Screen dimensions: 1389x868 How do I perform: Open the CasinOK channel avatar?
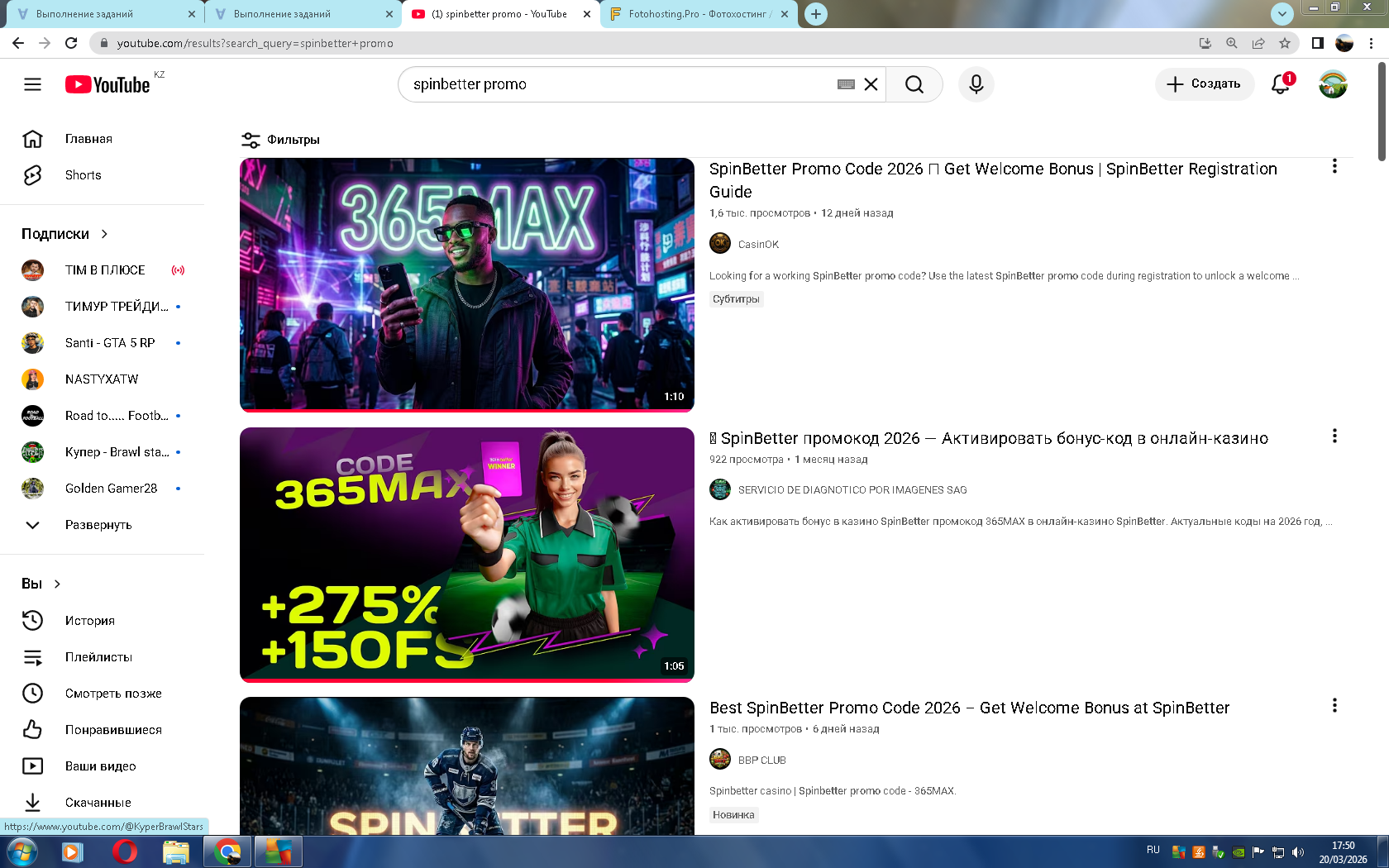pyautogui.click(x=720, y=244)
